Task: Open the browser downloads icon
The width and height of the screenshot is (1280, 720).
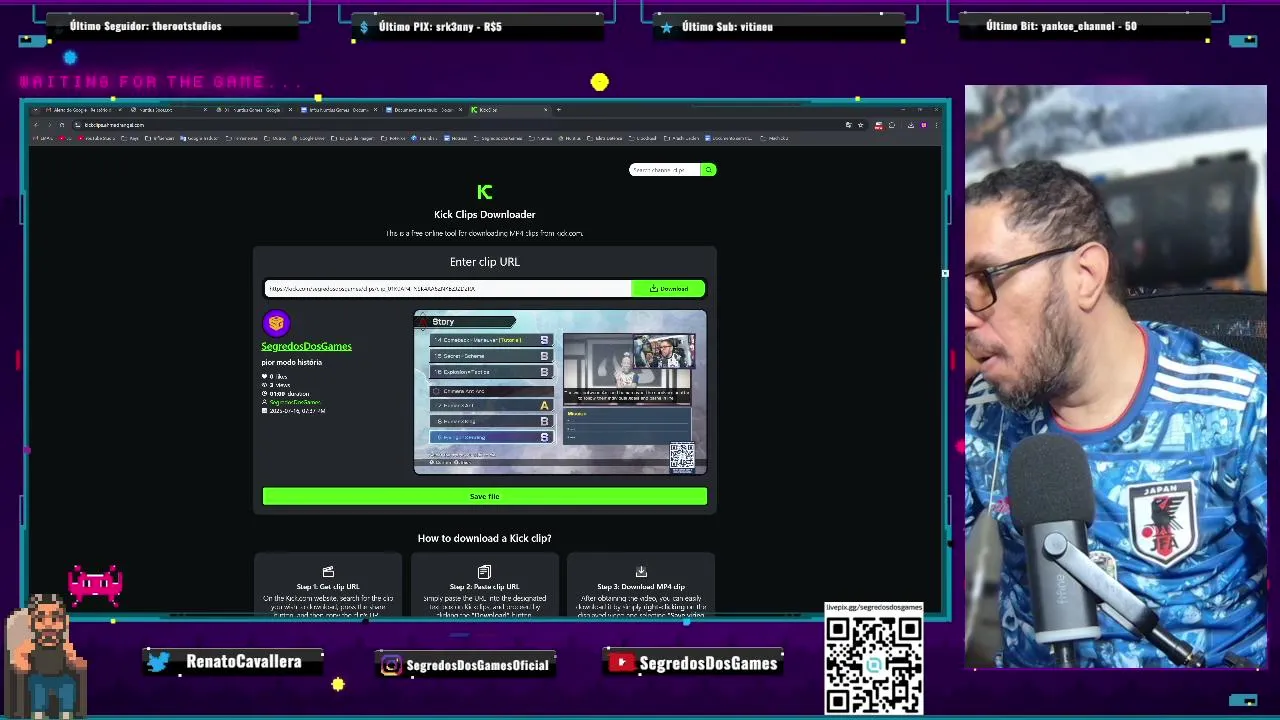Action: [x=910, y=125]
